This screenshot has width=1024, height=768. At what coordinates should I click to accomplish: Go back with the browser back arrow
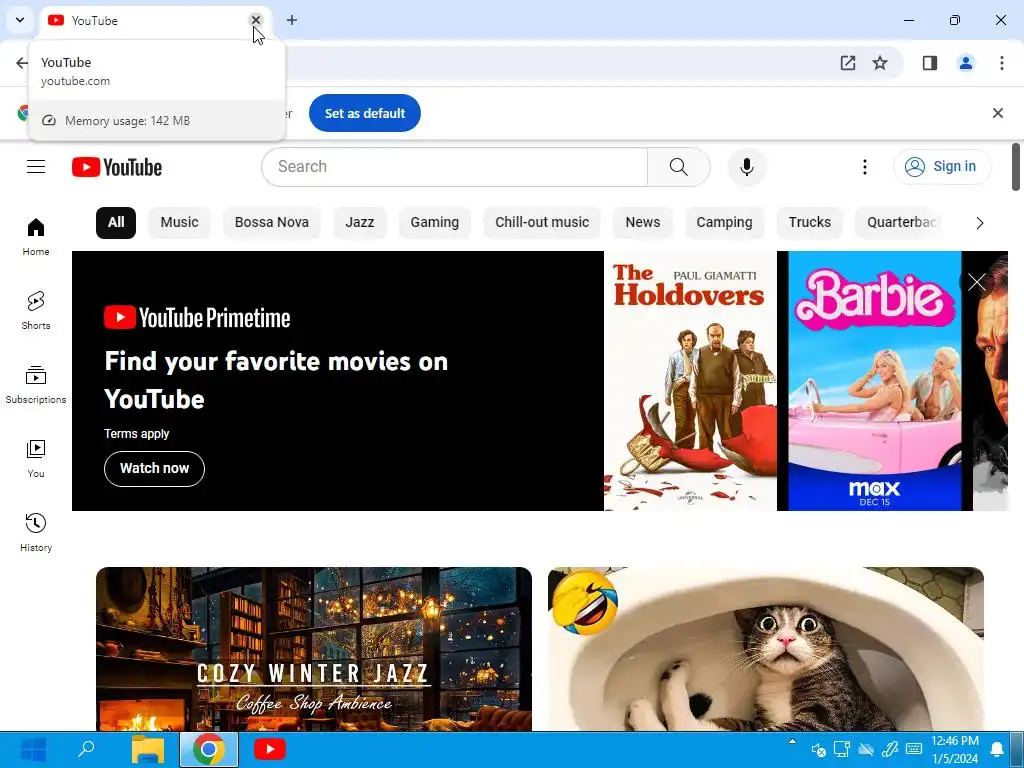click(22, 63)
